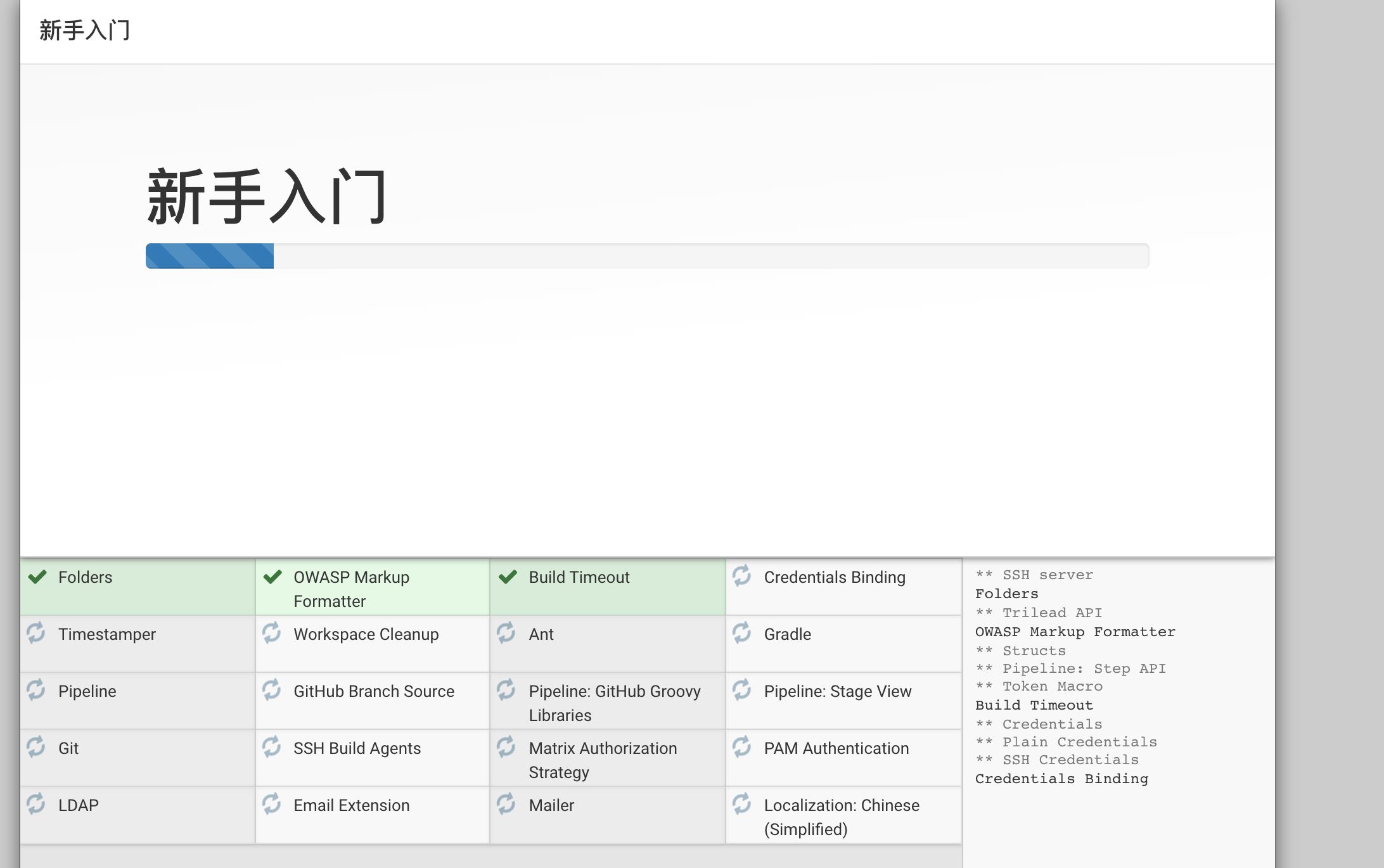Image resolution: width=1384 pixels, height=868 pixels.
Task: Click the Gradle plugin sync icon
Action: (x=742, y=632)
